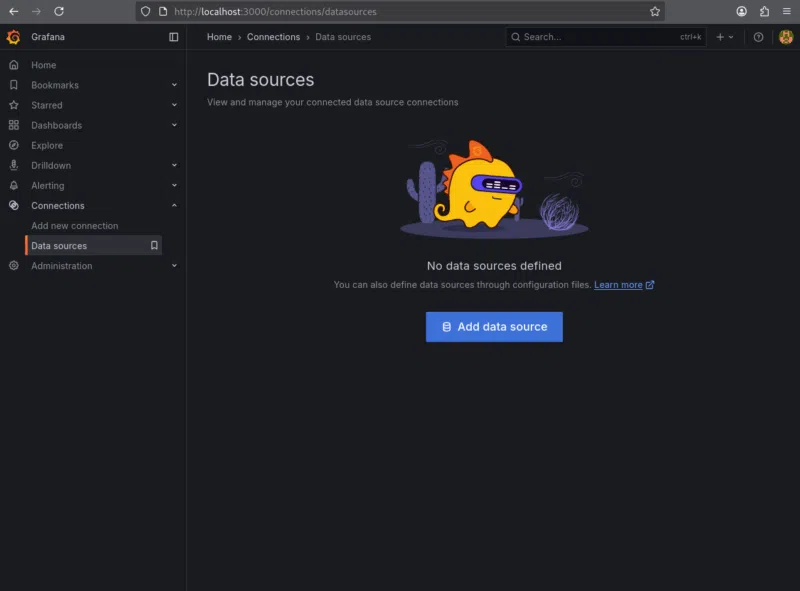Open Bookmarks menu item
This screenshot has width=800, height=591.
pos(55,85)
